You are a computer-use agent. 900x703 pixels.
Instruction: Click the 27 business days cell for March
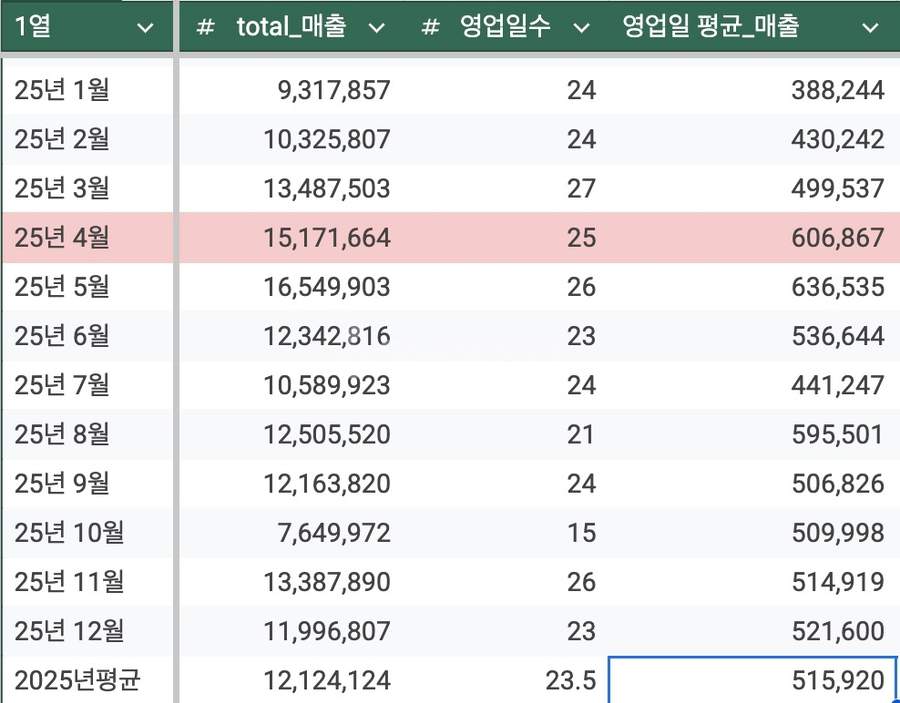click(x=580, y=189)
